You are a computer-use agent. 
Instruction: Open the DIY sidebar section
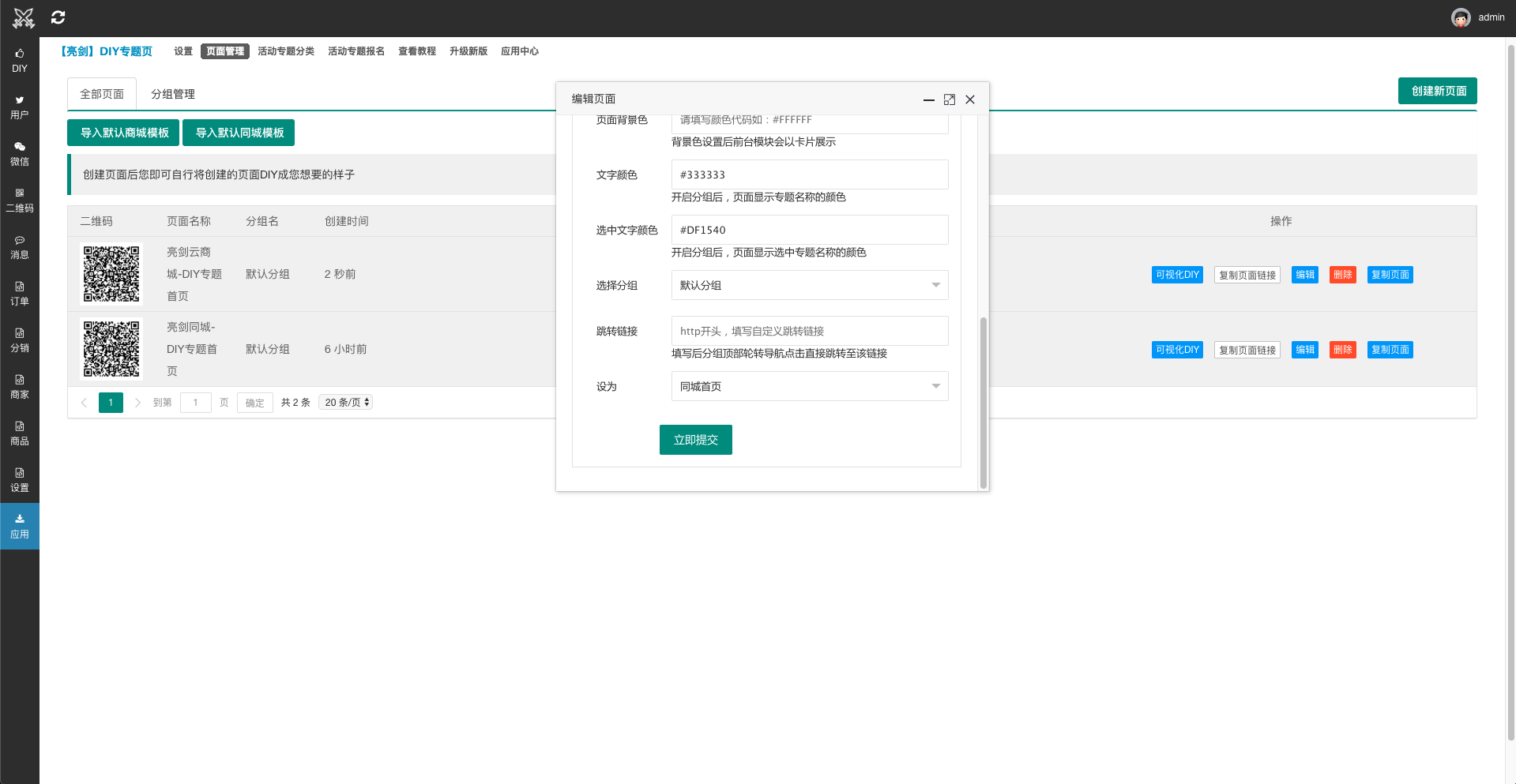[20, 61]
